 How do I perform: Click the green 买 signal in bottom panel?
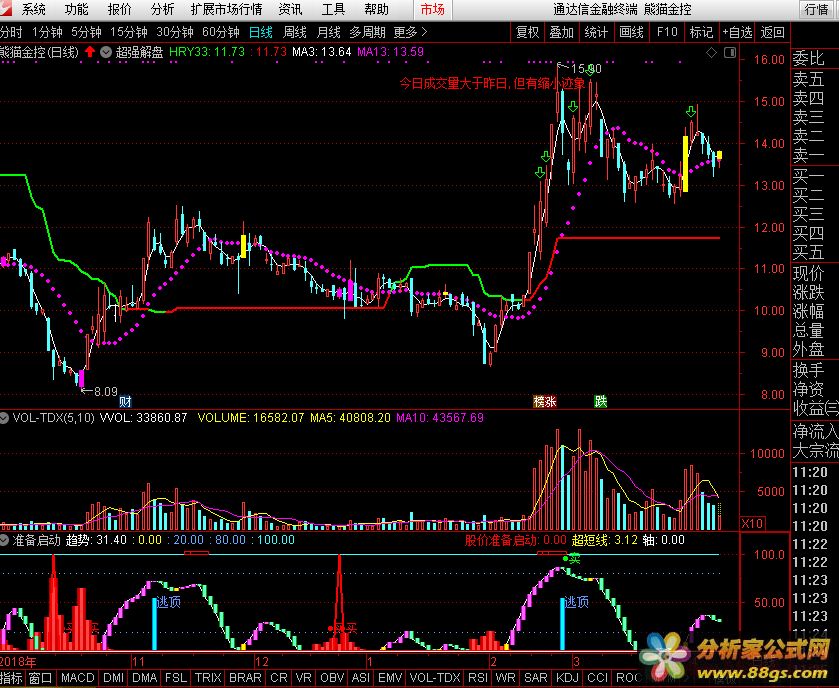point(574,559)
